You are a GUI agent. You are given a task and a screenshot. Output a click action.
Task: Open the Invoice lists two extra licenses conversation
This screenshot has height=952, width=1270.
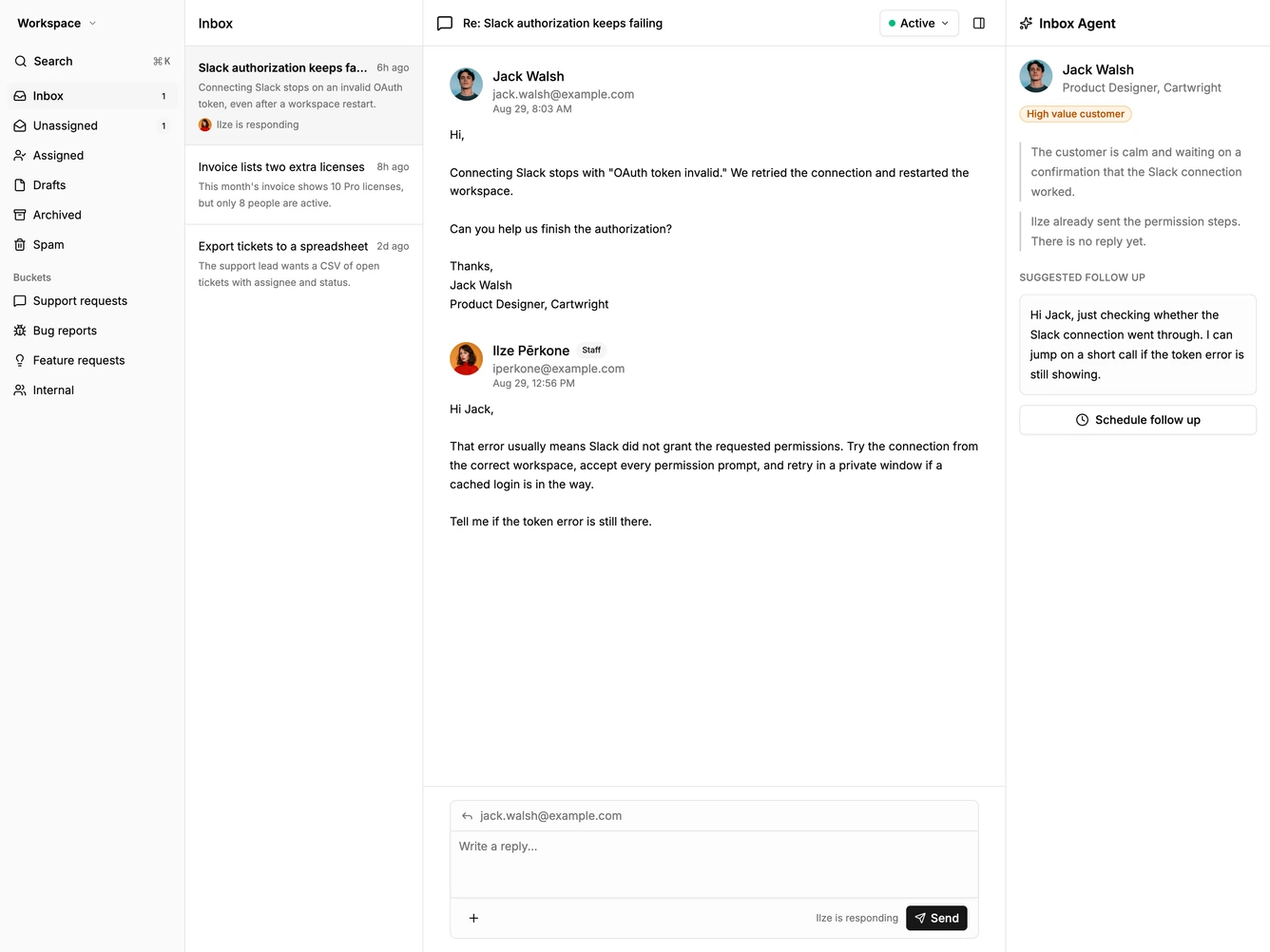coord(303,184)
